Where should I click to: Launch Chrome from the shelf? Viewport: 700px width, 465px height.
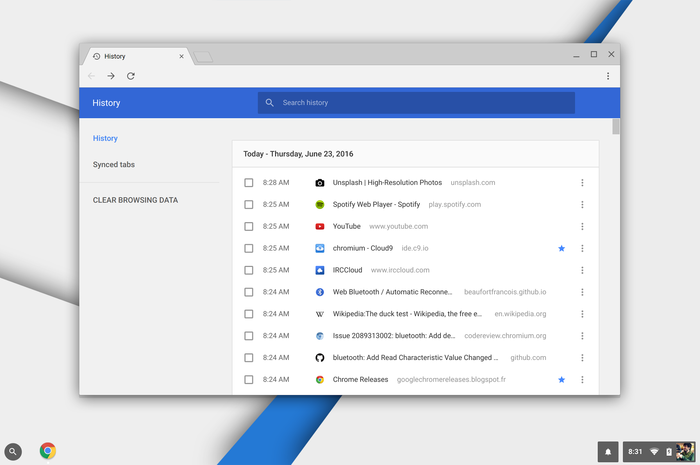point(48,451)
